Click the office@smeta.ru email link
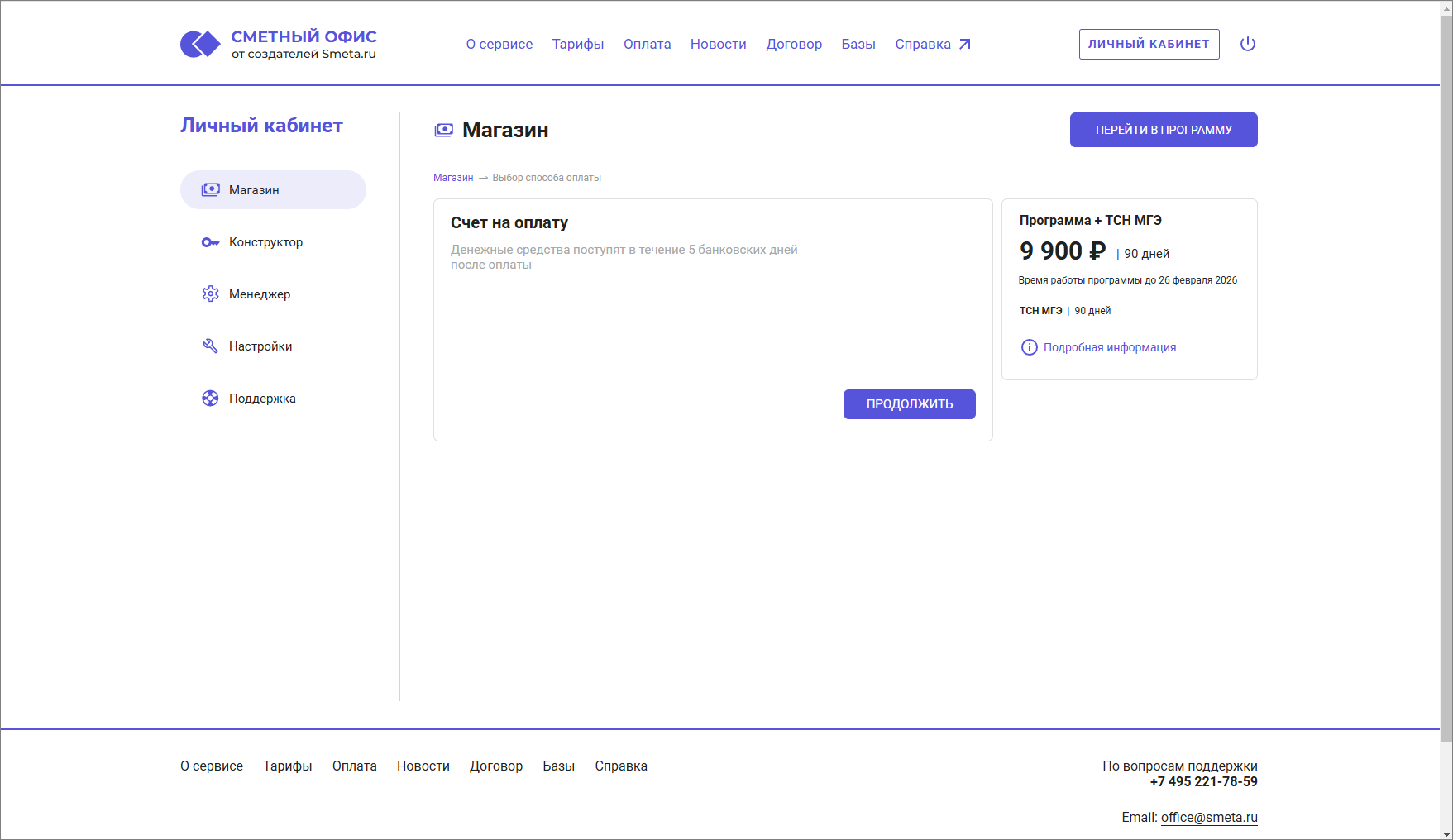 pos(1209,817)
